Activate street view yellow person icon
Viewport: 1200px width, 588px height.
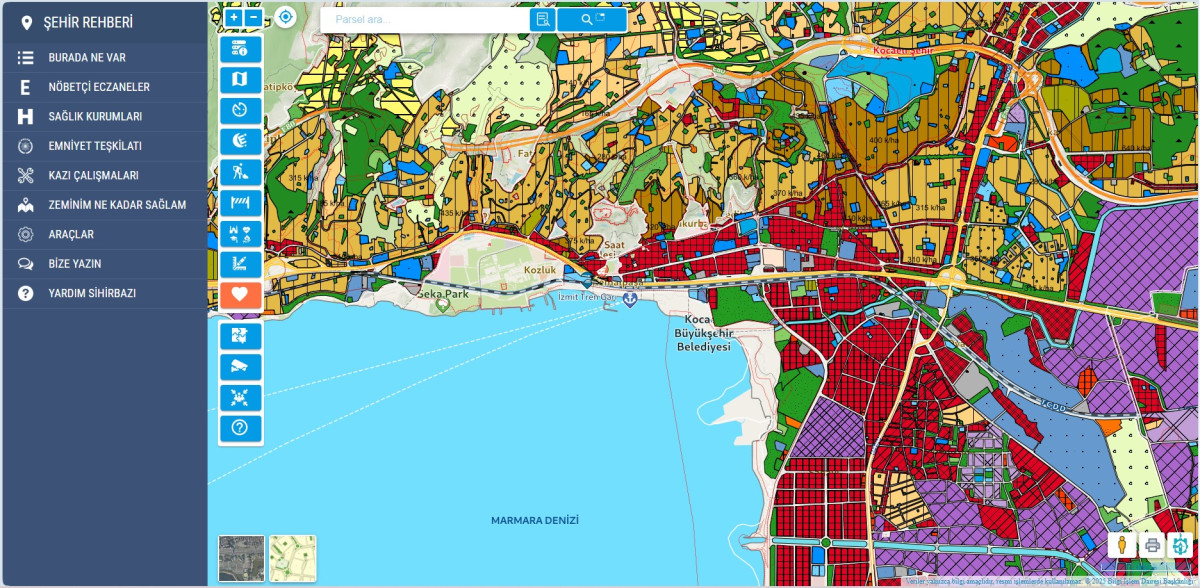pyautogui.click(x=1122, y=545)
